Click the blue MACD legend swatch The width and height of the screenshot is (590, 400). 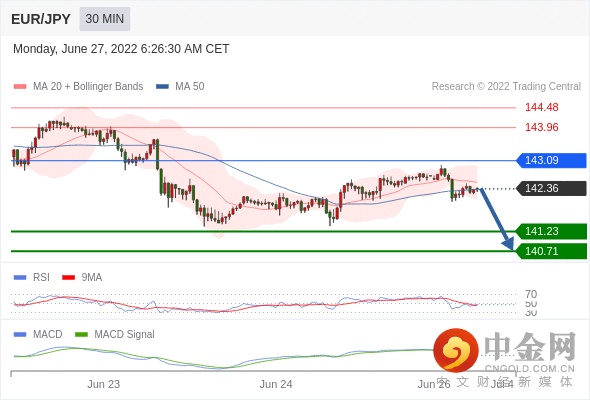click(20, 335)
